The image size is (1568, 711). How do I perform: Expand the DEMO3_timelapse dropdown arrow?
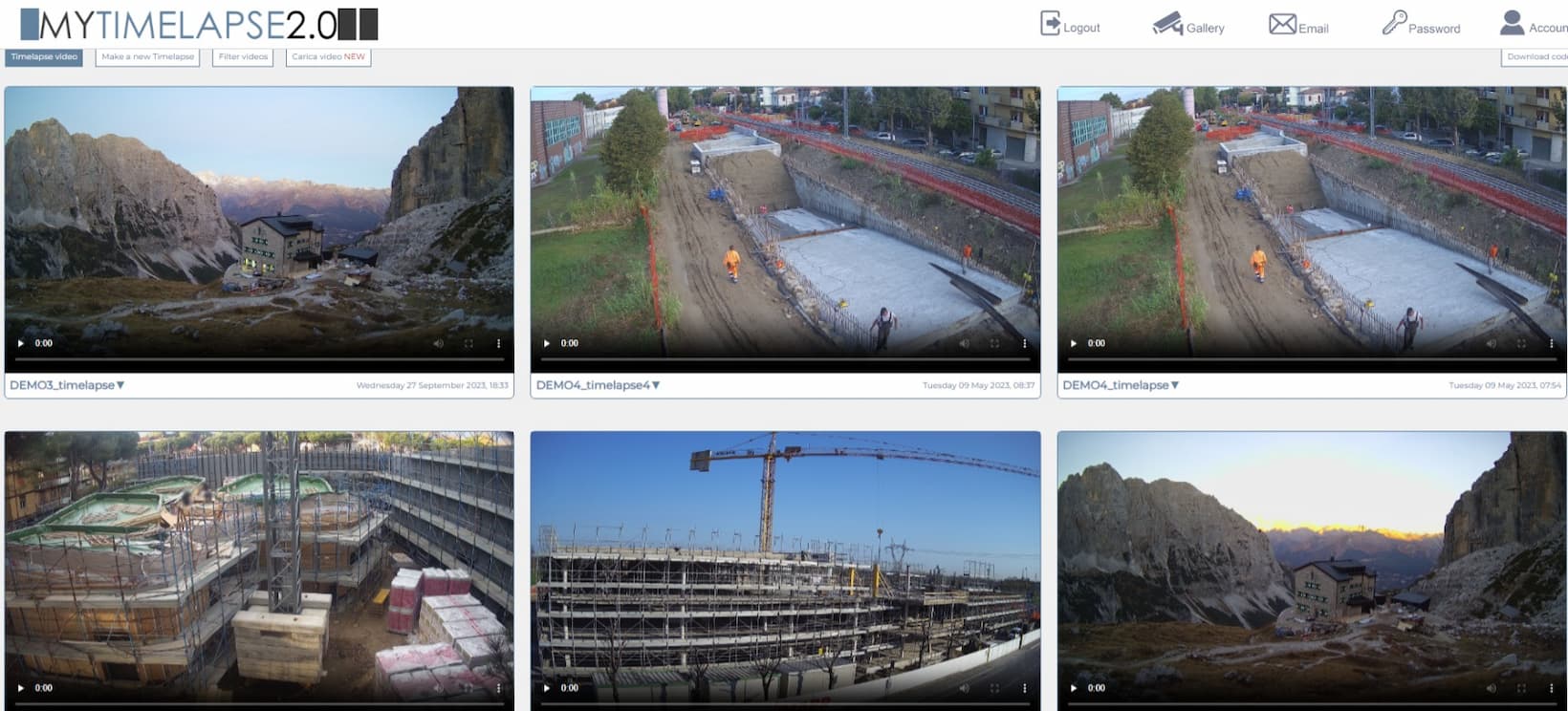[x=120, y=385]
